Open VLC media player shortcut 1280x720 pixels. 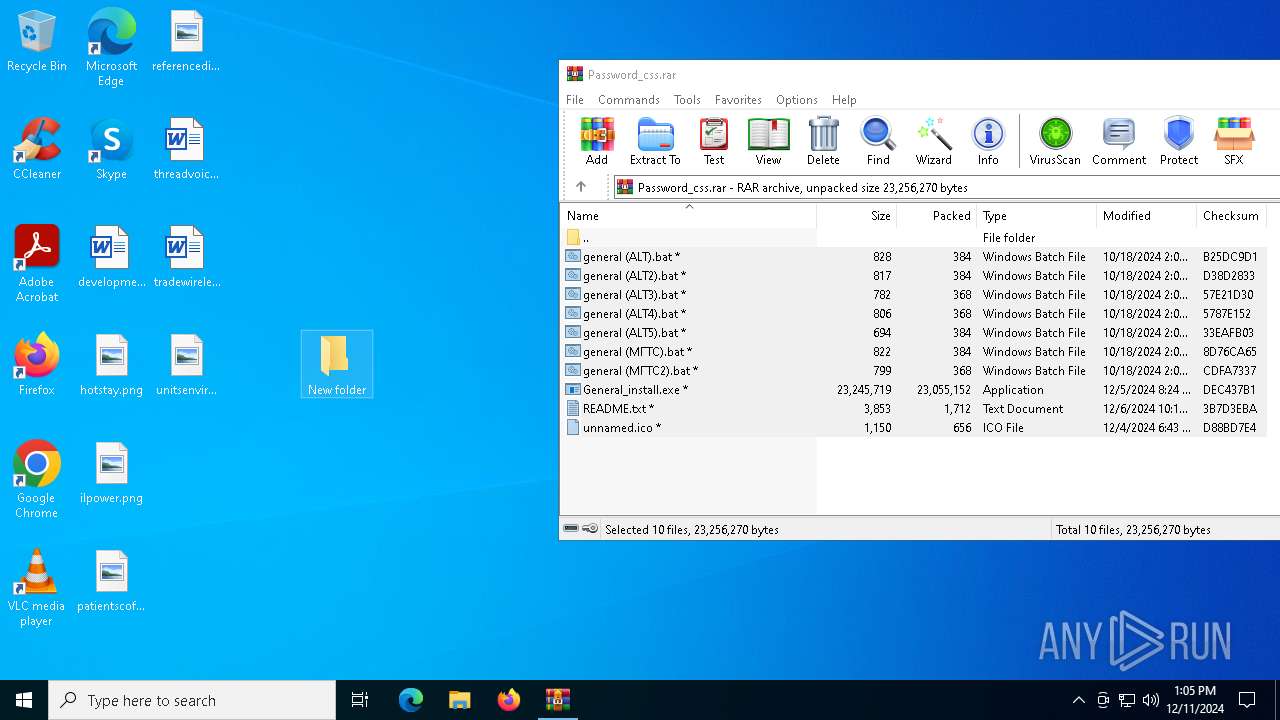(37, 588)
